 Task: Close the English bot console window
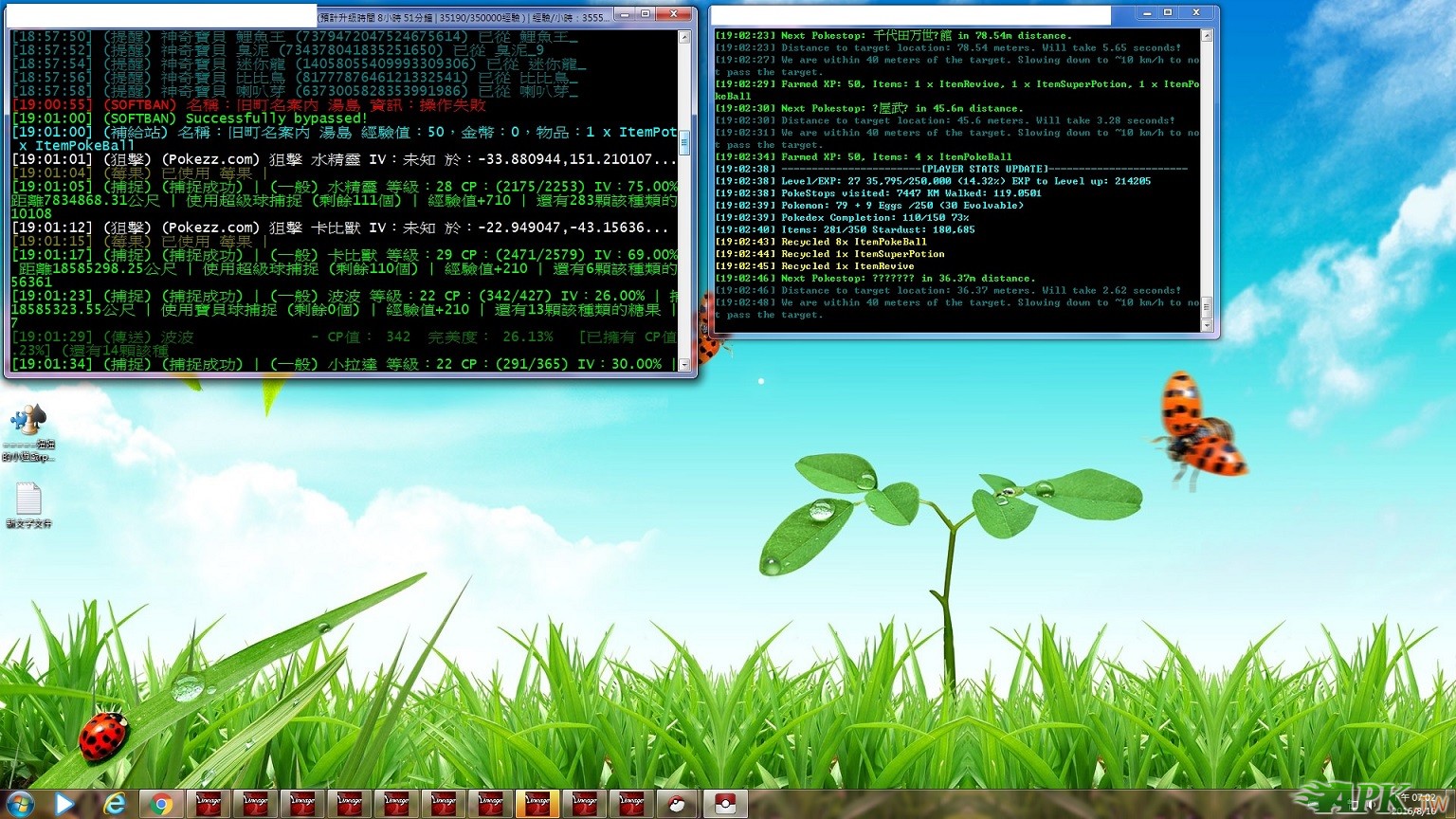pos(1196,13)
